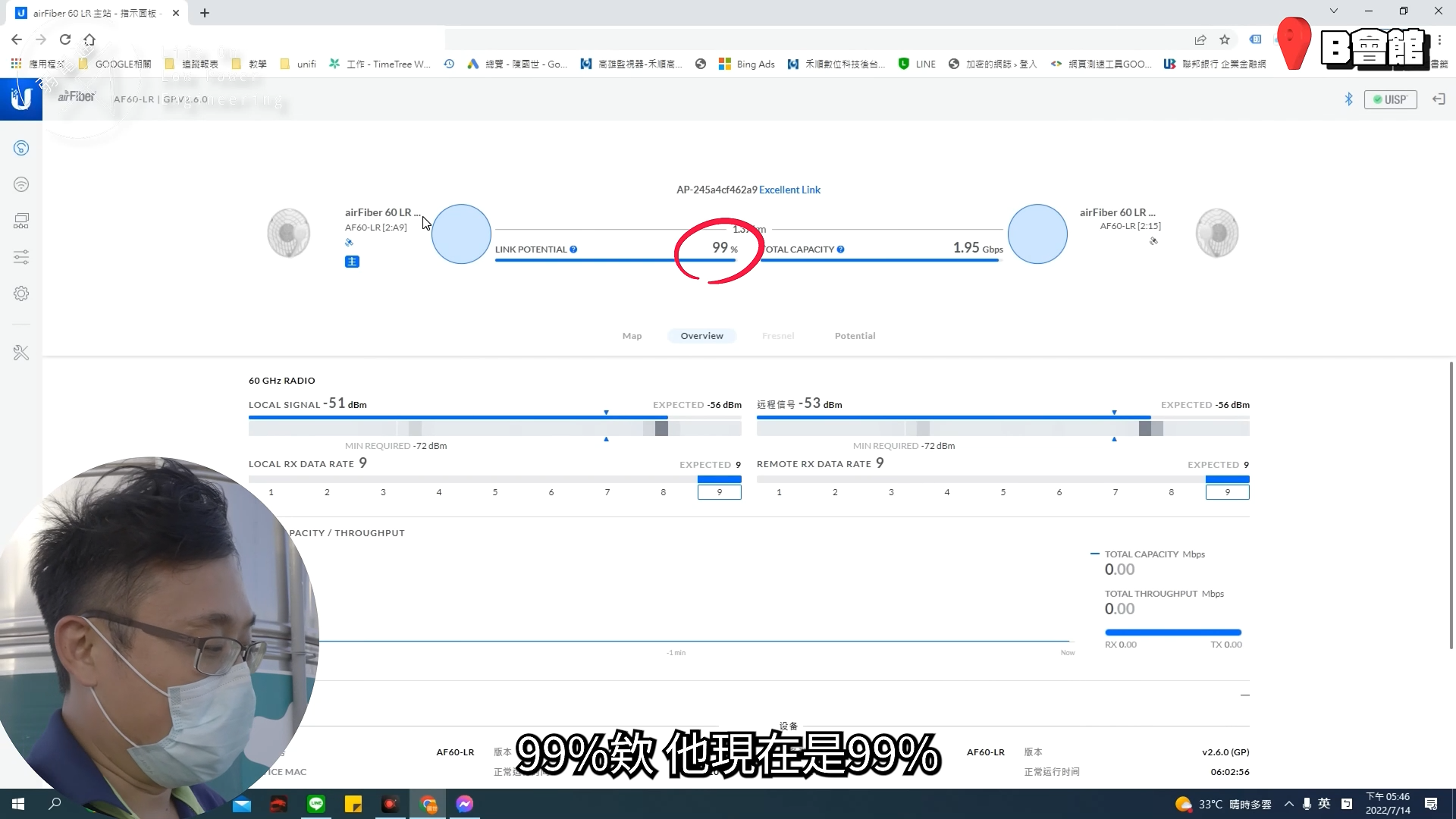
Task: Expand the taskbar hidden icons arrow
Action: (1289, 804)
